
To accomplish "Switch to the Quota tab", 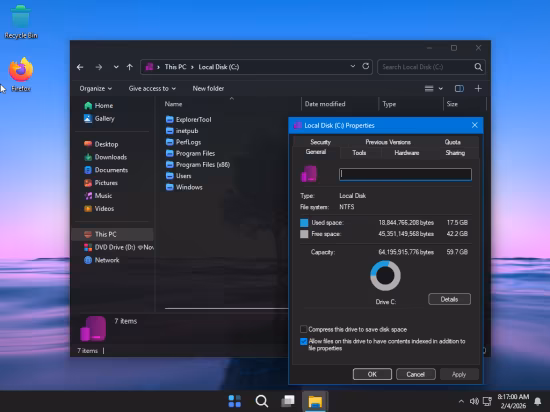I will pyautogui.click(x=452, y=142).
